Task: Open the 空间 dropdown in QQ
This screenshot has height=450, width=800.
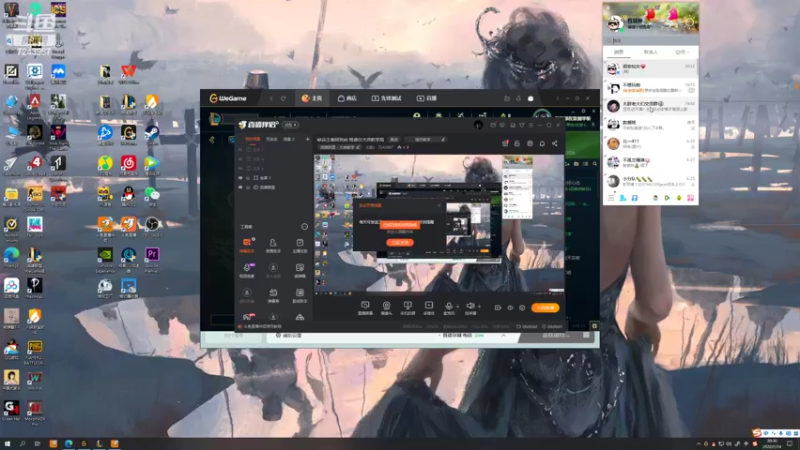Action: click(x=682, y=52)
